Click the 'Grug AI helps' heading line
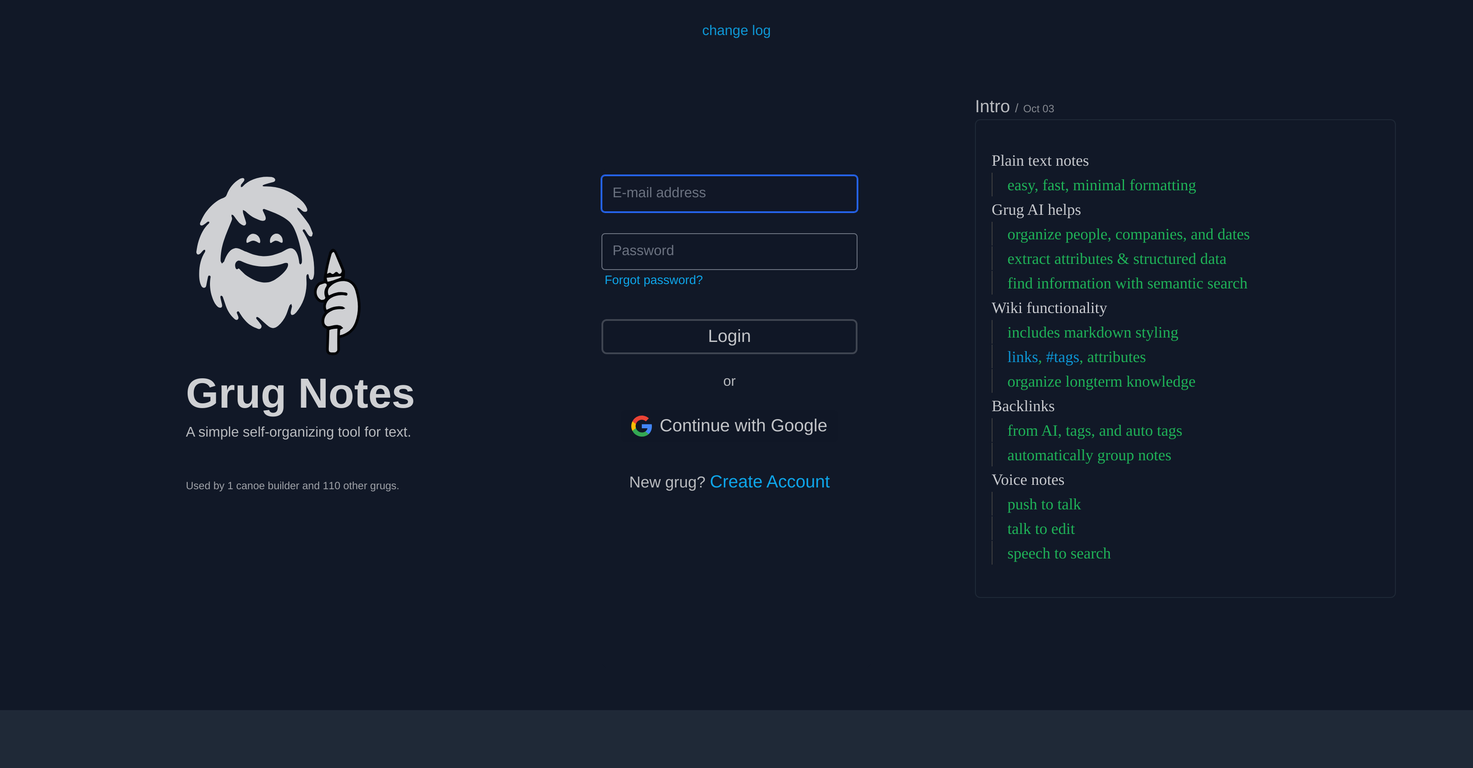 (x=1036, y=210)
